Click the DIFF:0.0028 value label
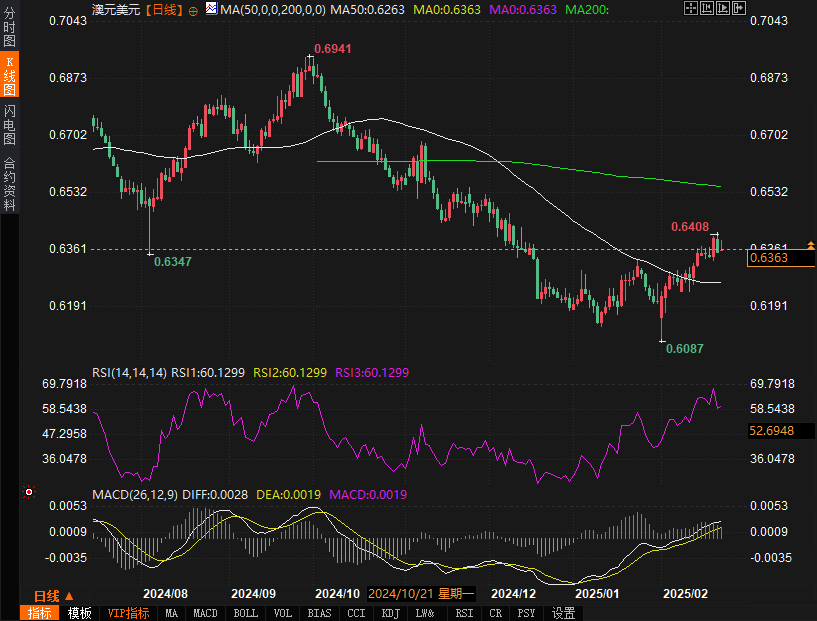 tap(215, 494)
